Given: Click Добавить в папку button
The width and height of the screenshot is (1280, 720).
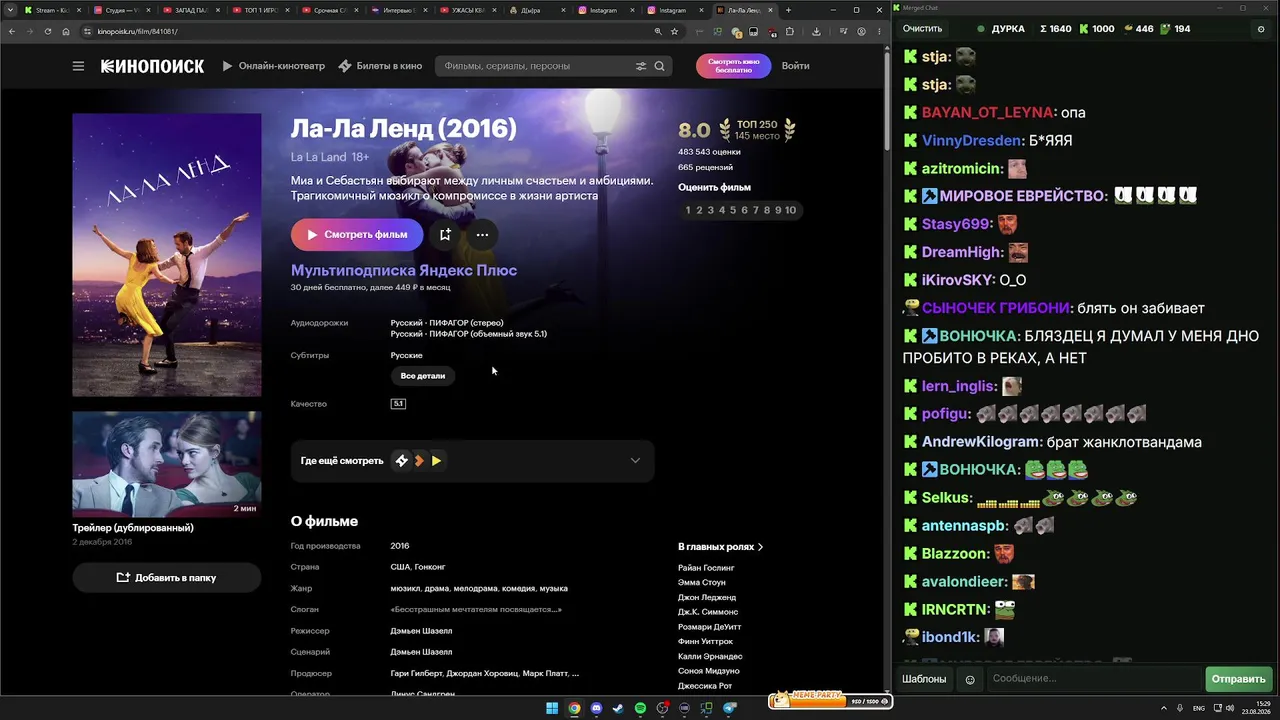Looking at the screenshot, I should coord(166,578).
